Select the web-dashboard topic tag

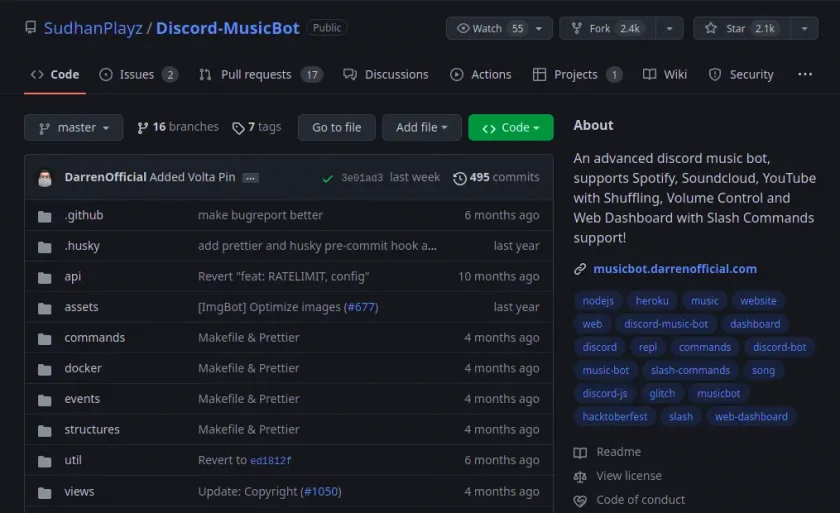point(751,417)
